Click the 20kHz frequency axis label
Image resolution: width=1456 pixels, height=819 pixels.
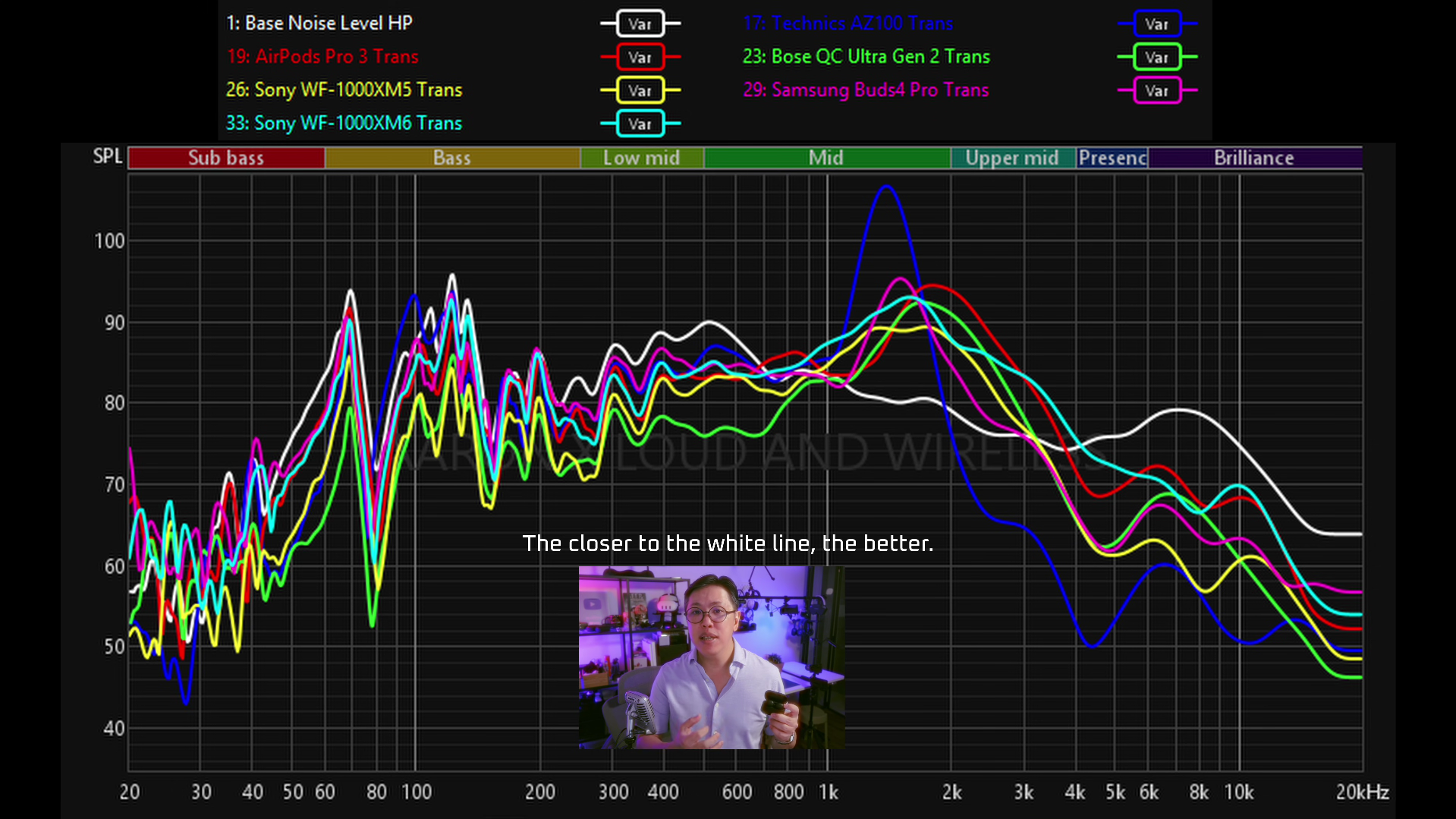pos(1363,792)
